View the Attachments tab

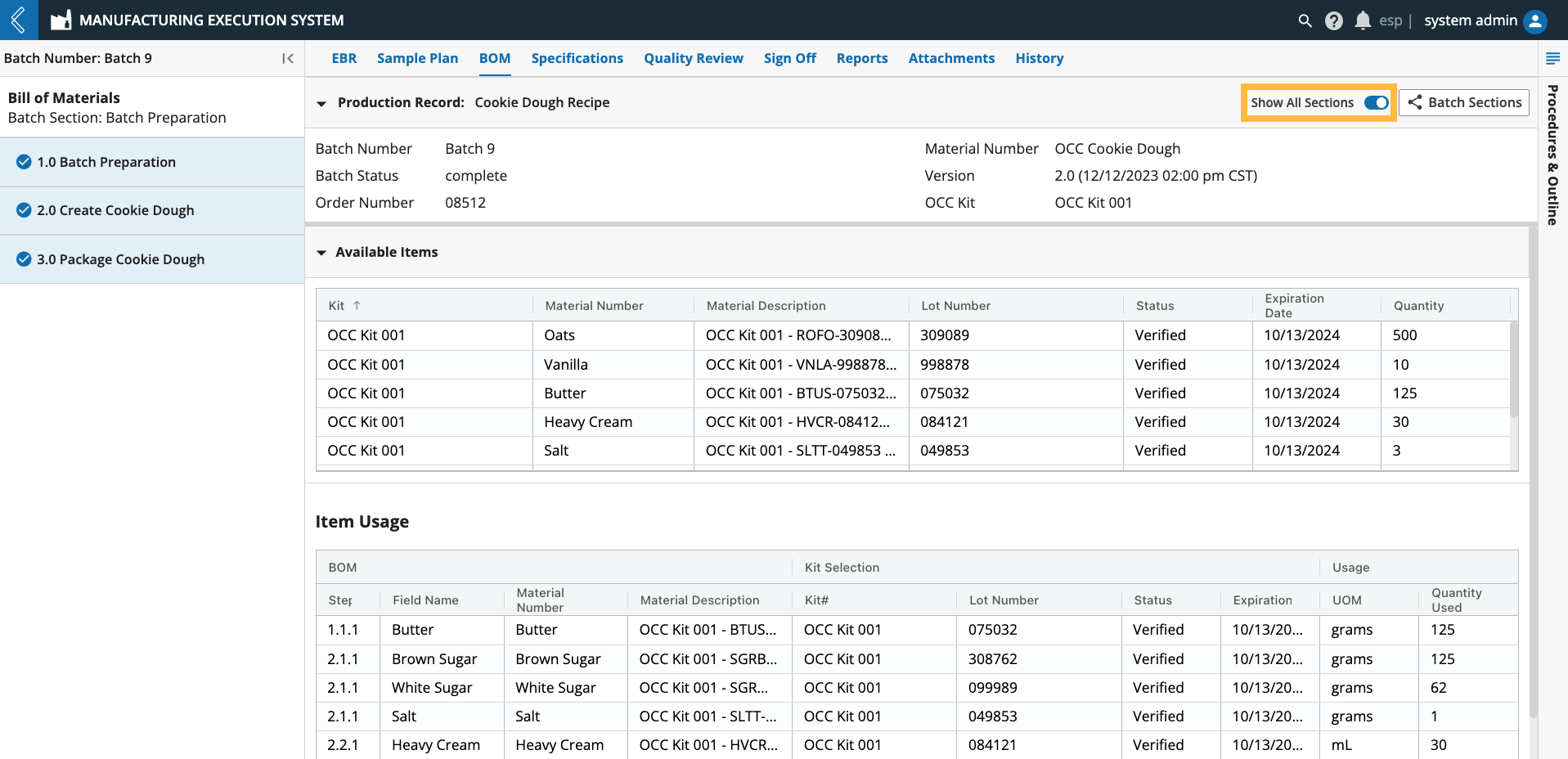pos(951,58)
